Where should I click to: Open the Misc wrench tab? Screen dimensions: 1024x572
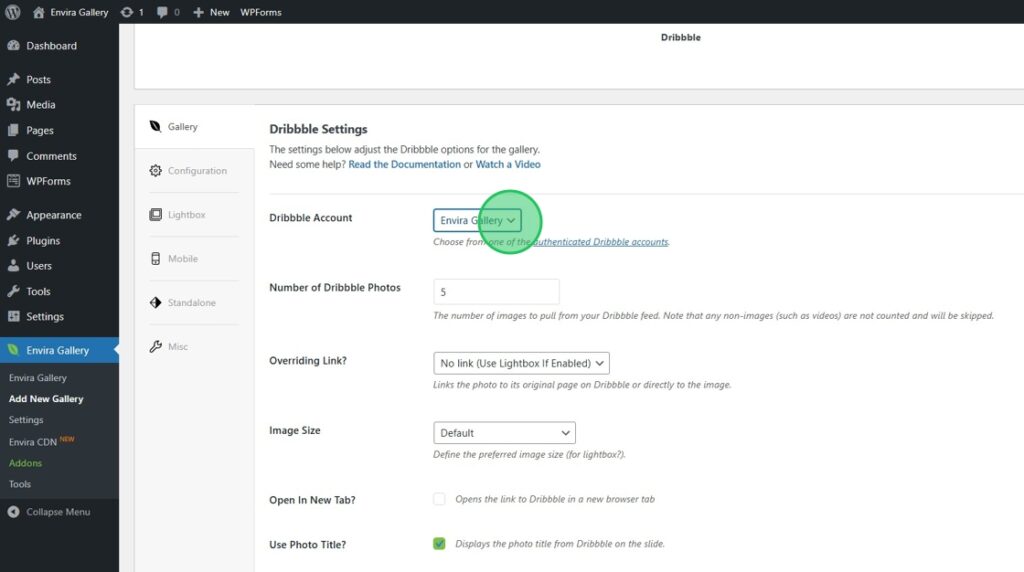[176, 347]
